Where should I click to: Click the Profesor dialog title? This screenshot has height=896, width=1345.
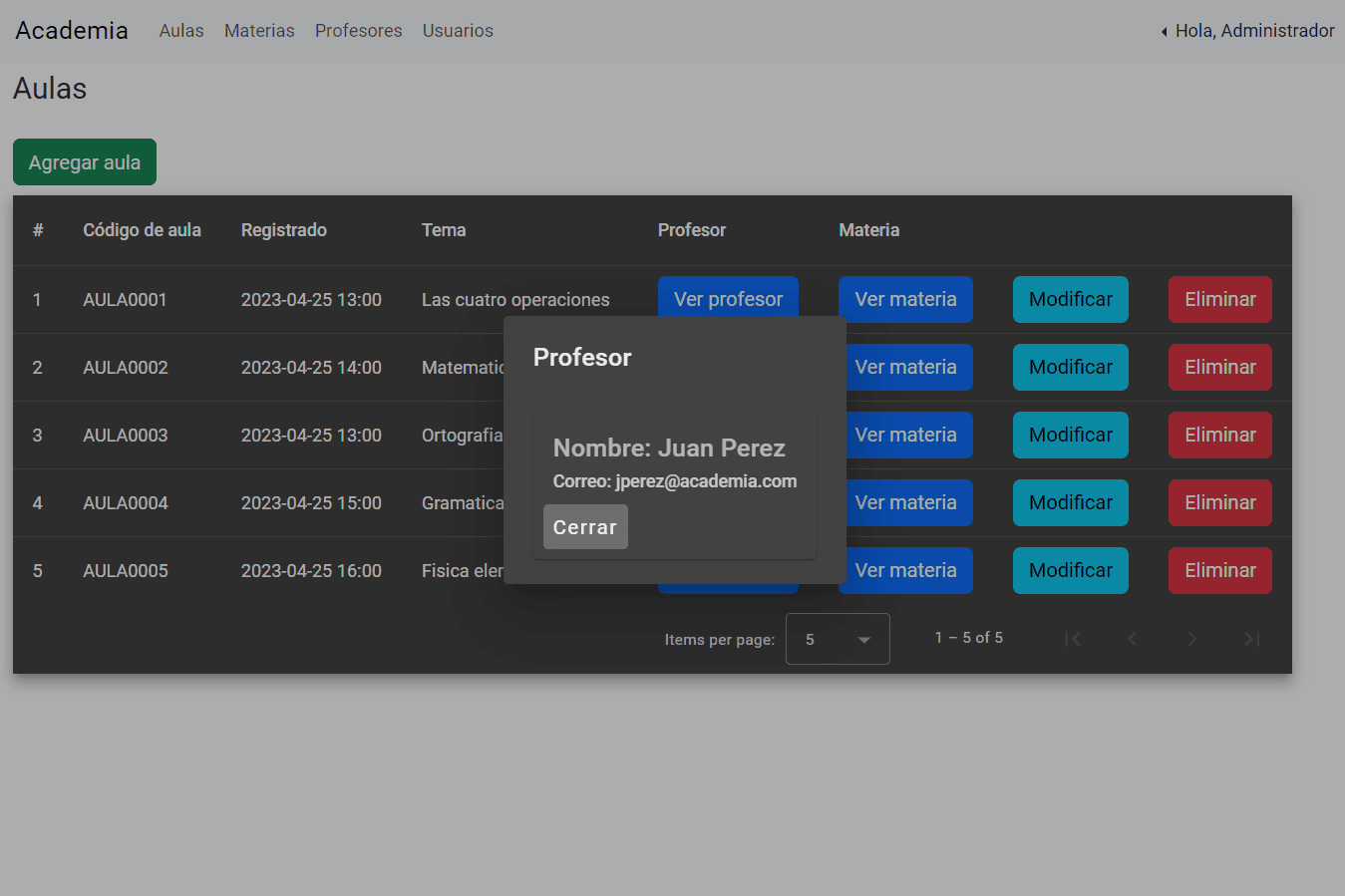pyautogui.click(x=582, y=357)
